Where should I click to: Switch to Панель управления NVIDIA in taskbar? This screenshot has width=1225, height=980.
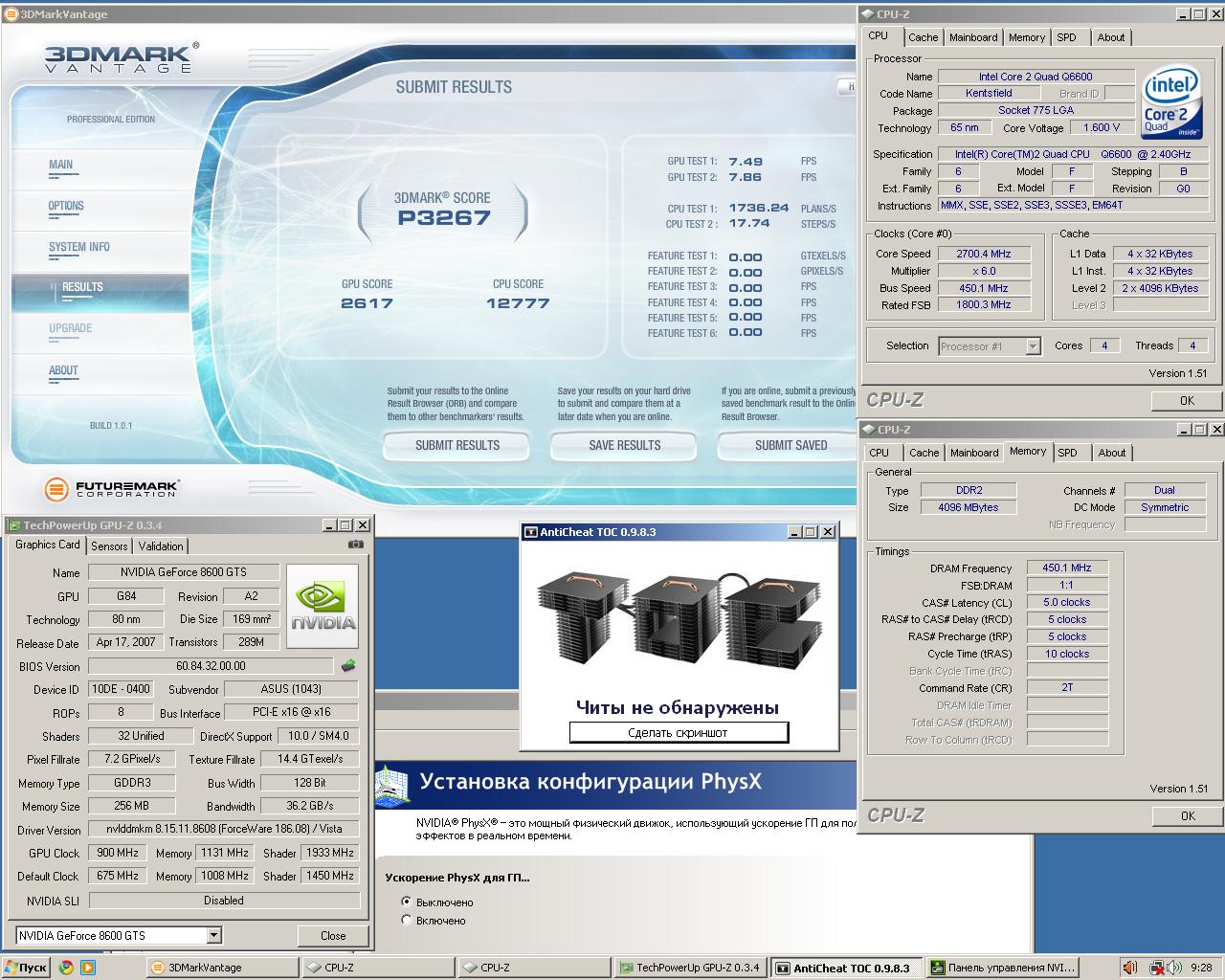tap(1003, 968)
